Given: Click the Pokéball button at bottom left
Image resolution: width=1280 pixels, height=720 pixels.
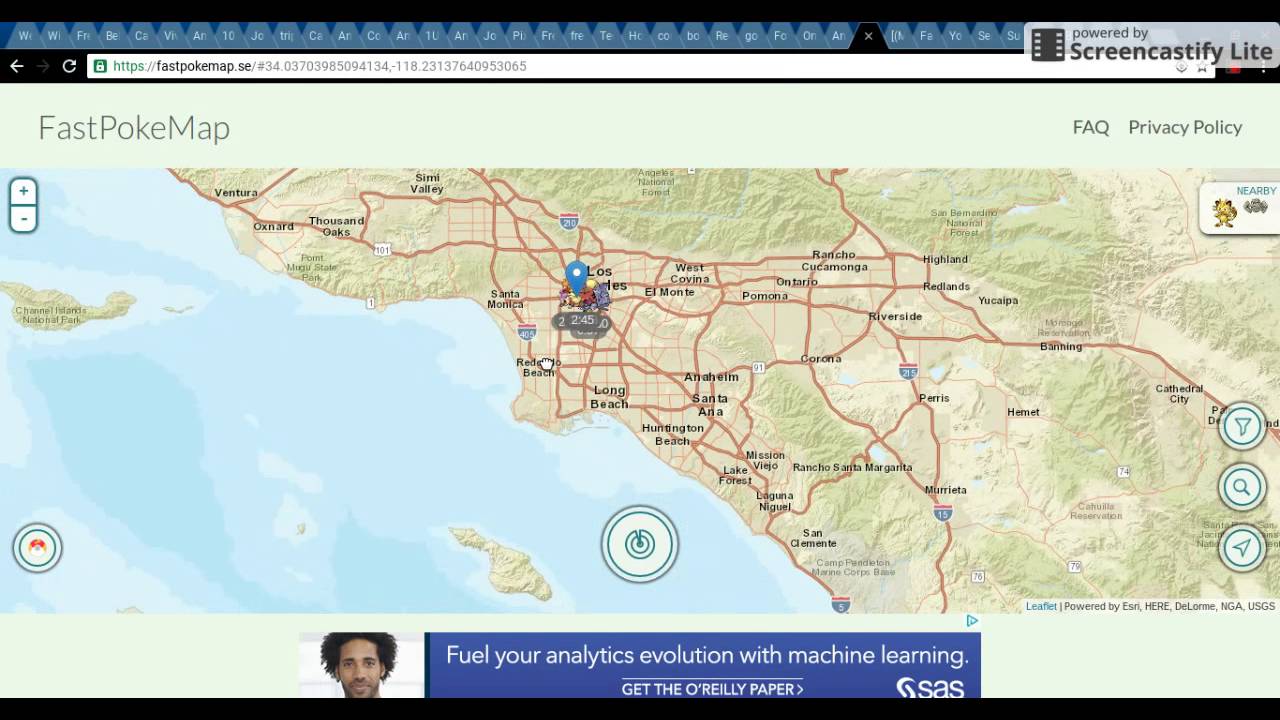Looking at the screenshot, I should pyautogui.click(x=37, y=547).
